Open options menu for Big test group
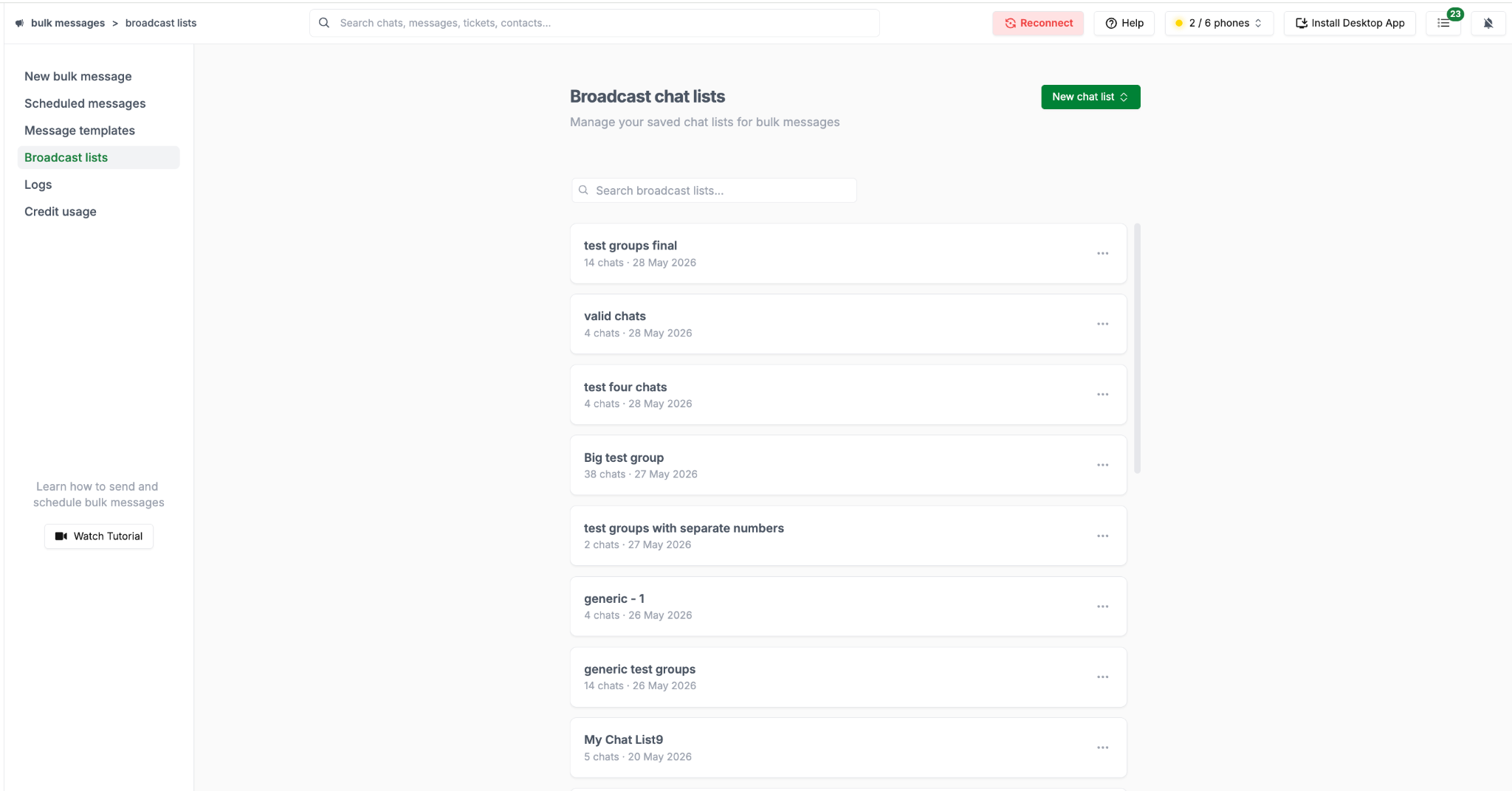 [x=1102, y=466]
